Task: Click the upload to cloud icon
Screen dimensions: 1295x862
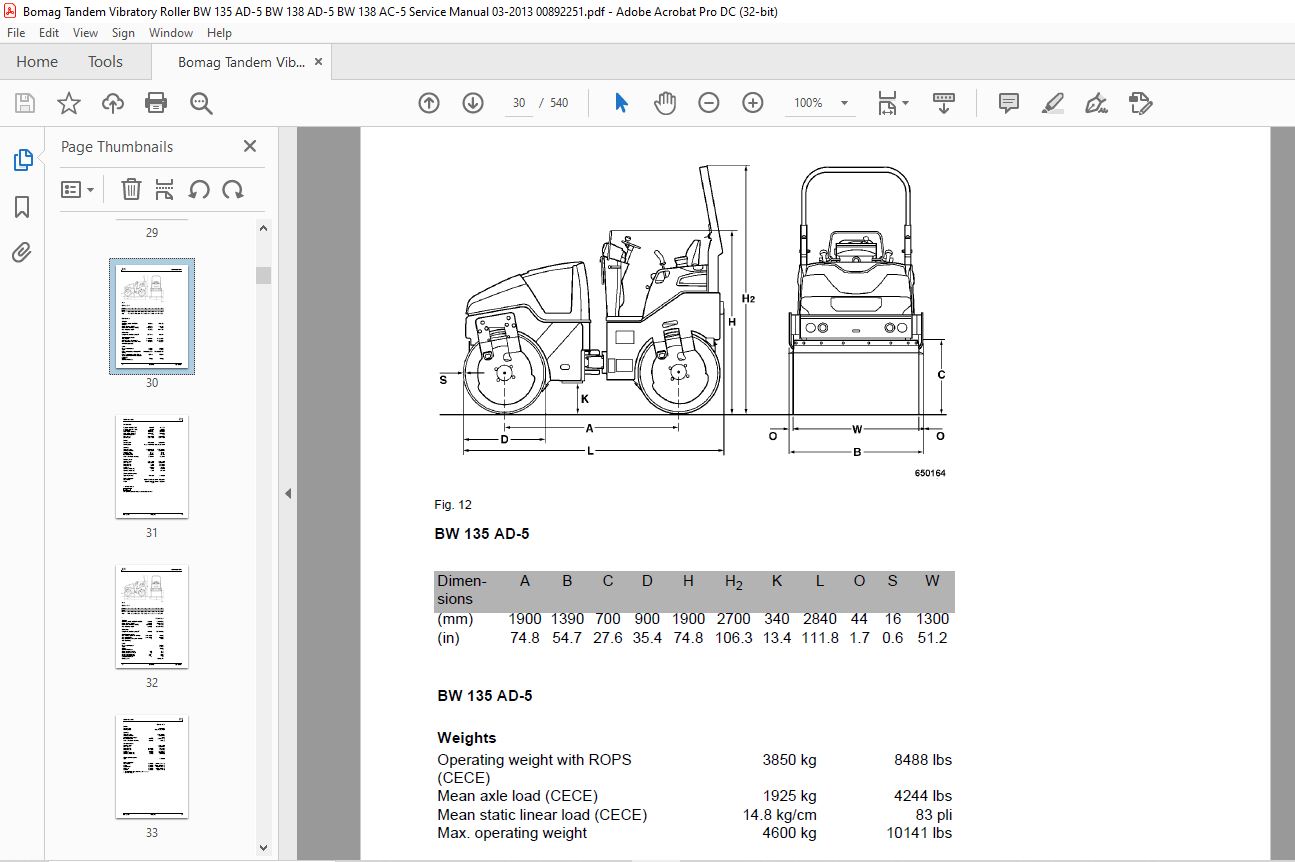Action: click(x=113, y=103)
